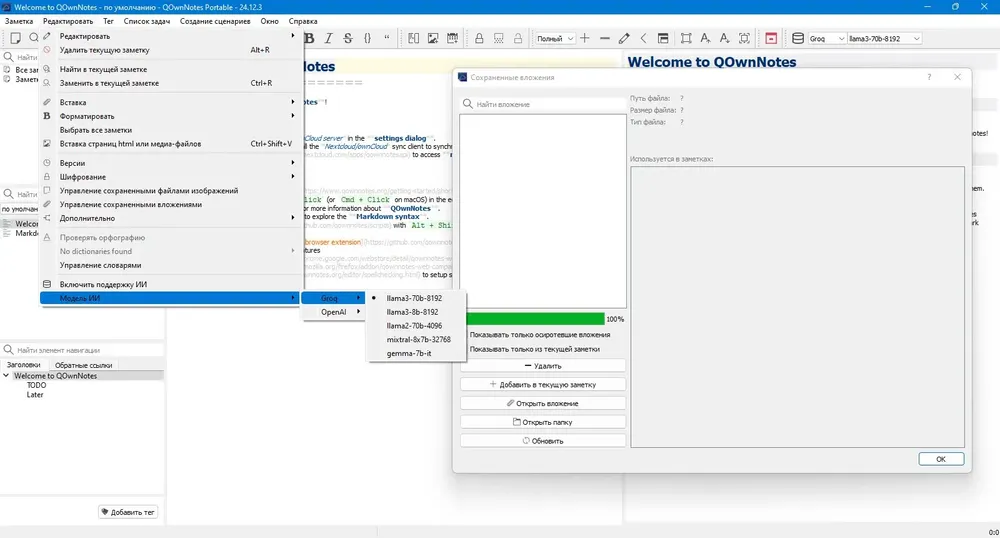Expand the Вставка submenu arrow
The width and height of the screenshot is (1000, 538).
pos(293,102)
